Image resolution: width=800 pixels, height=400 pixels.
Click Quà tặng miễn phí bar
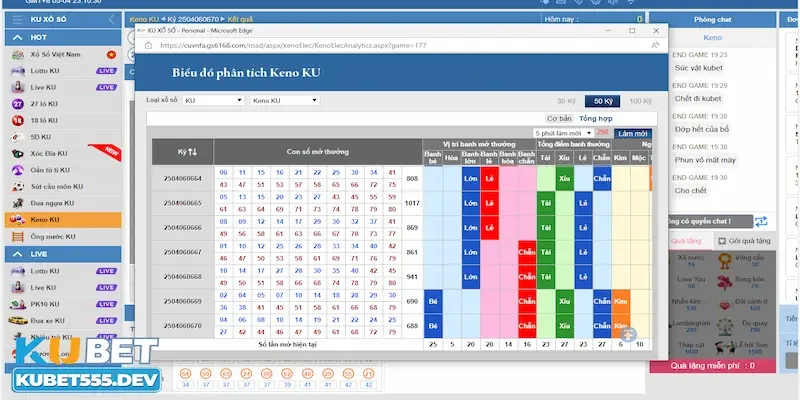coord(713,366)
